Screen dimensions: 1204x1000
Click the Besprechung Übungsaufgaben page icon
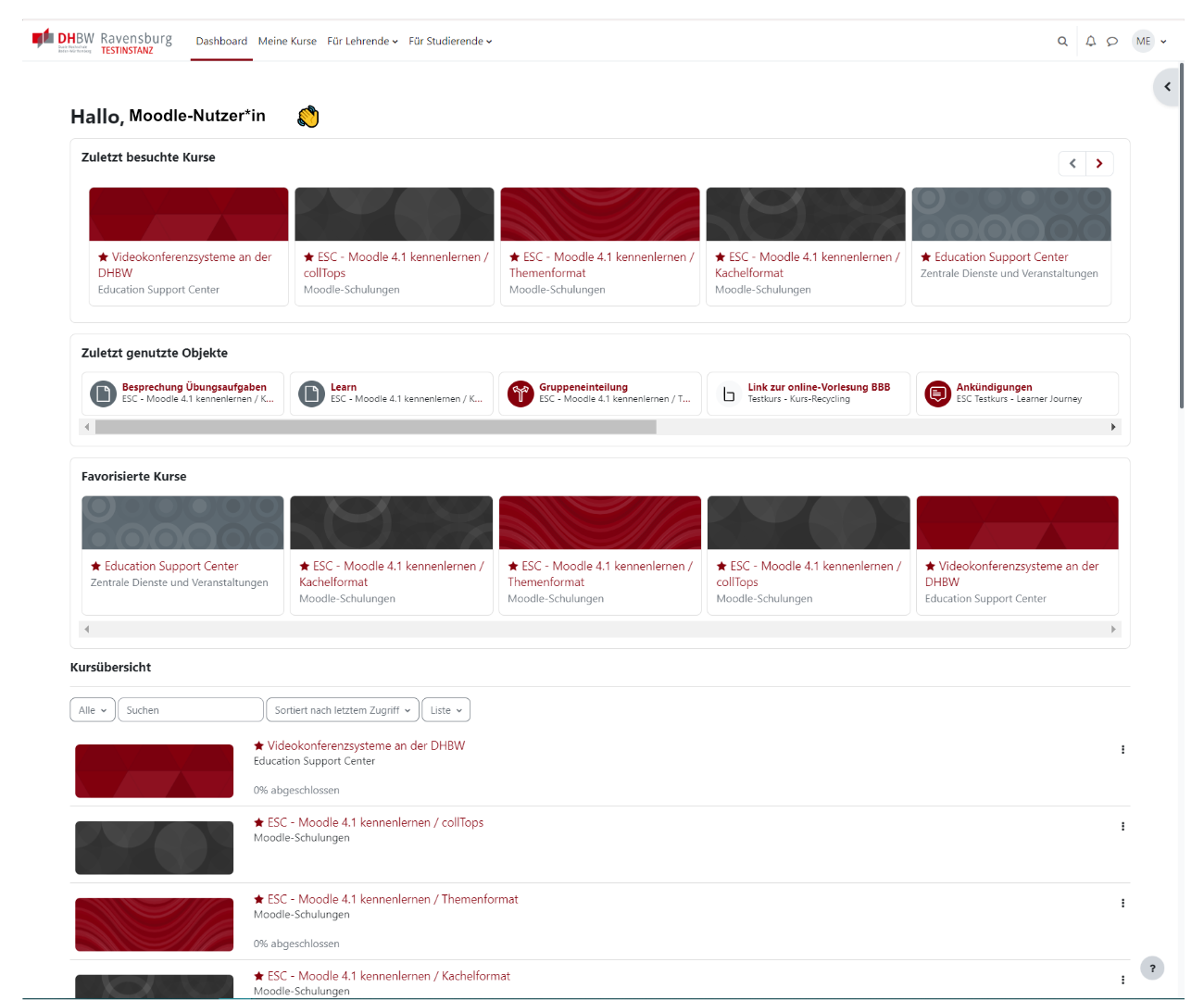103,394
